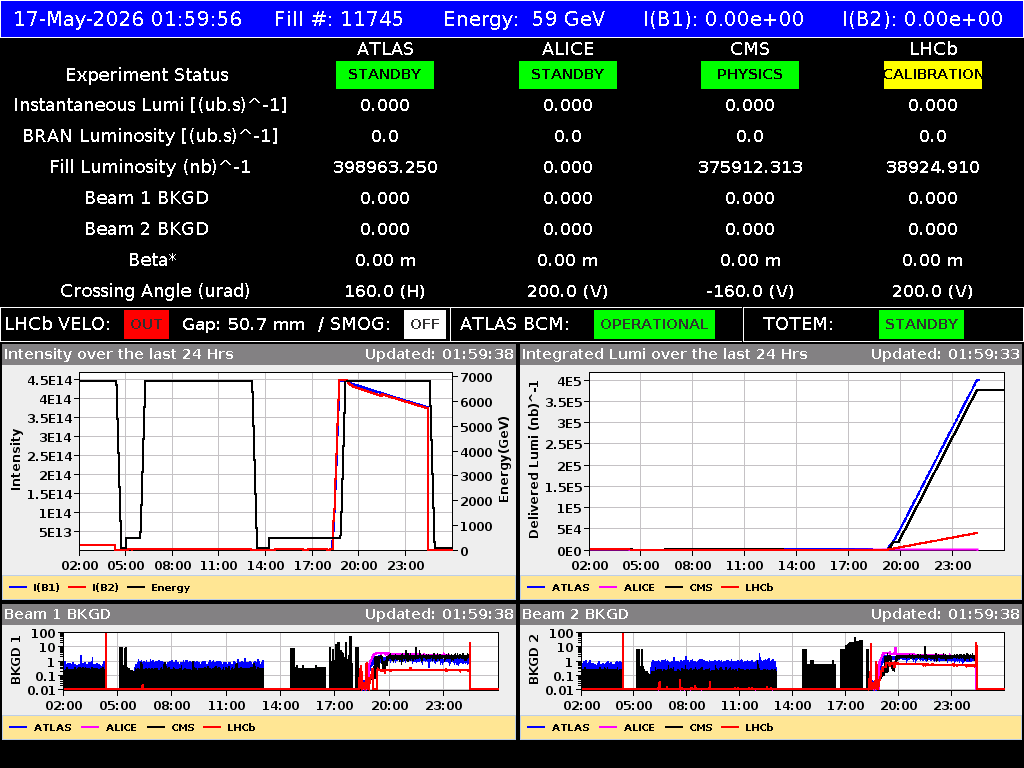Click the Energy(GeV) axis label
The image size is (1024, 768).
pyautogui.click(x=504, y=460)
